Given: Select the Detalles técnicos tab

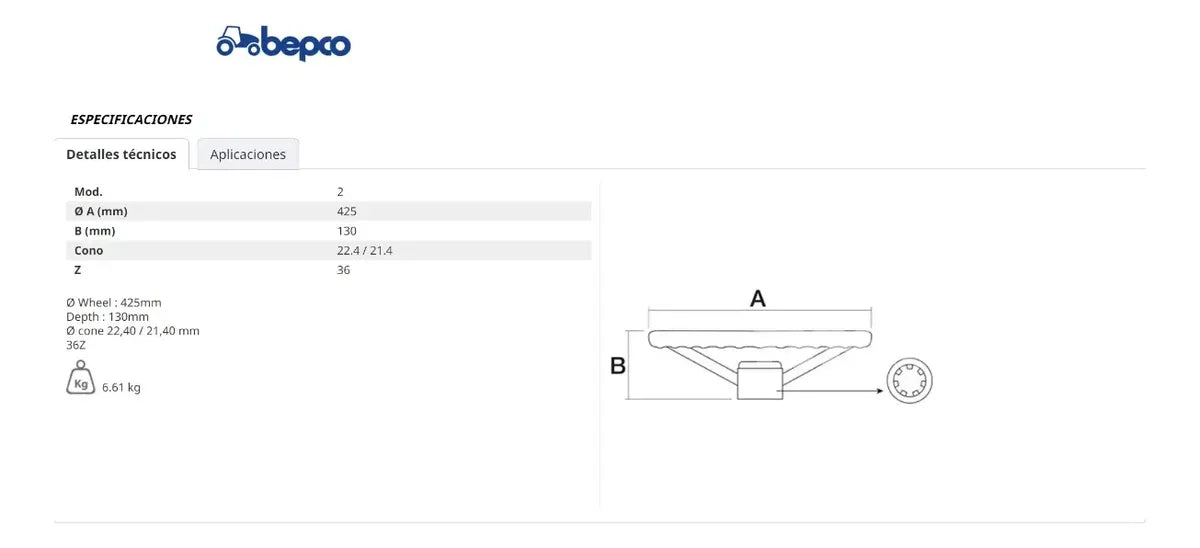Looking at the screenshot, I should 121,154.
